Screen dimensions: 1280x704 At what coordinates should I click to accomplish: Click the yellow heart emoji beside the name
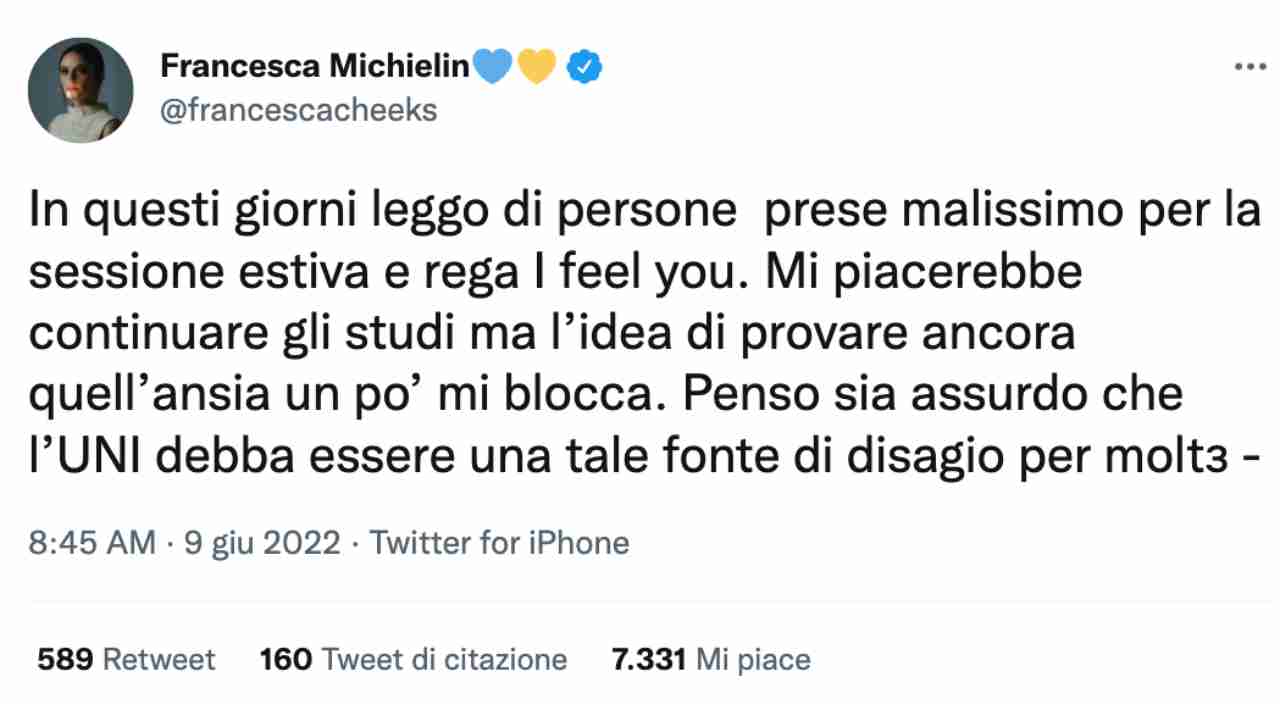(538, 67)
